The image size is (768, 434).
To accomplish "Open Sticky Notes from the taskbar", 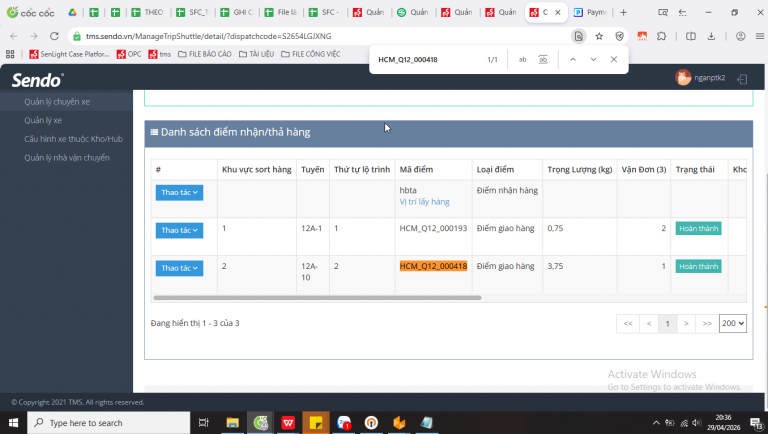I will click(x=316, y=423).
